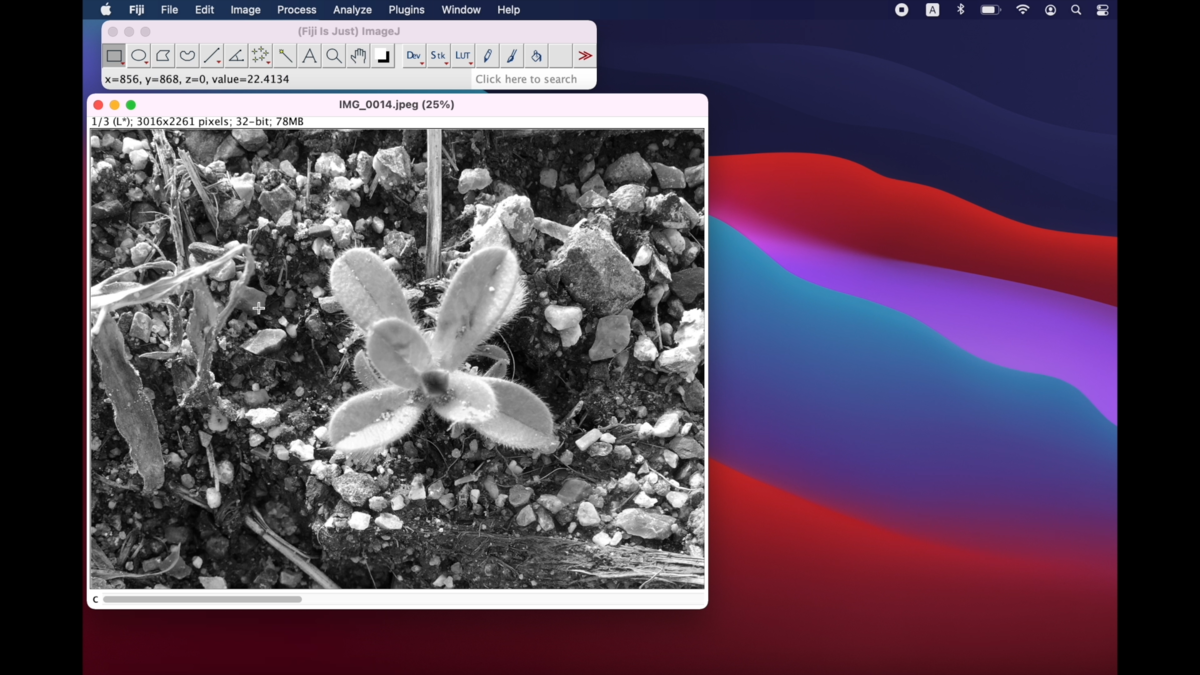The image size is (1200, 675).
Task: Pick the Hand scrolling tool
Action: [x=358, y=56]
